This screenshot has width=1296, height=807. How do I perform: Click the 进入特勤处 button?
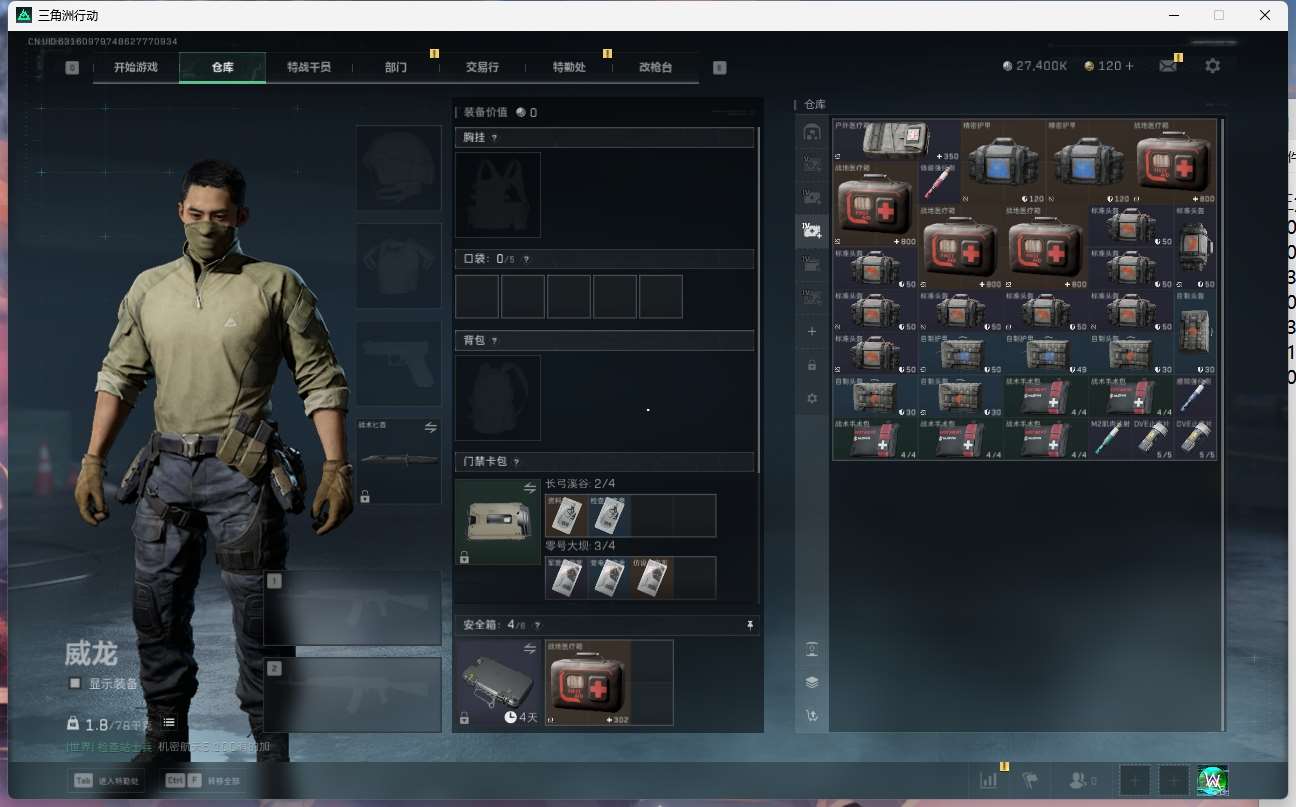[107, 780]
